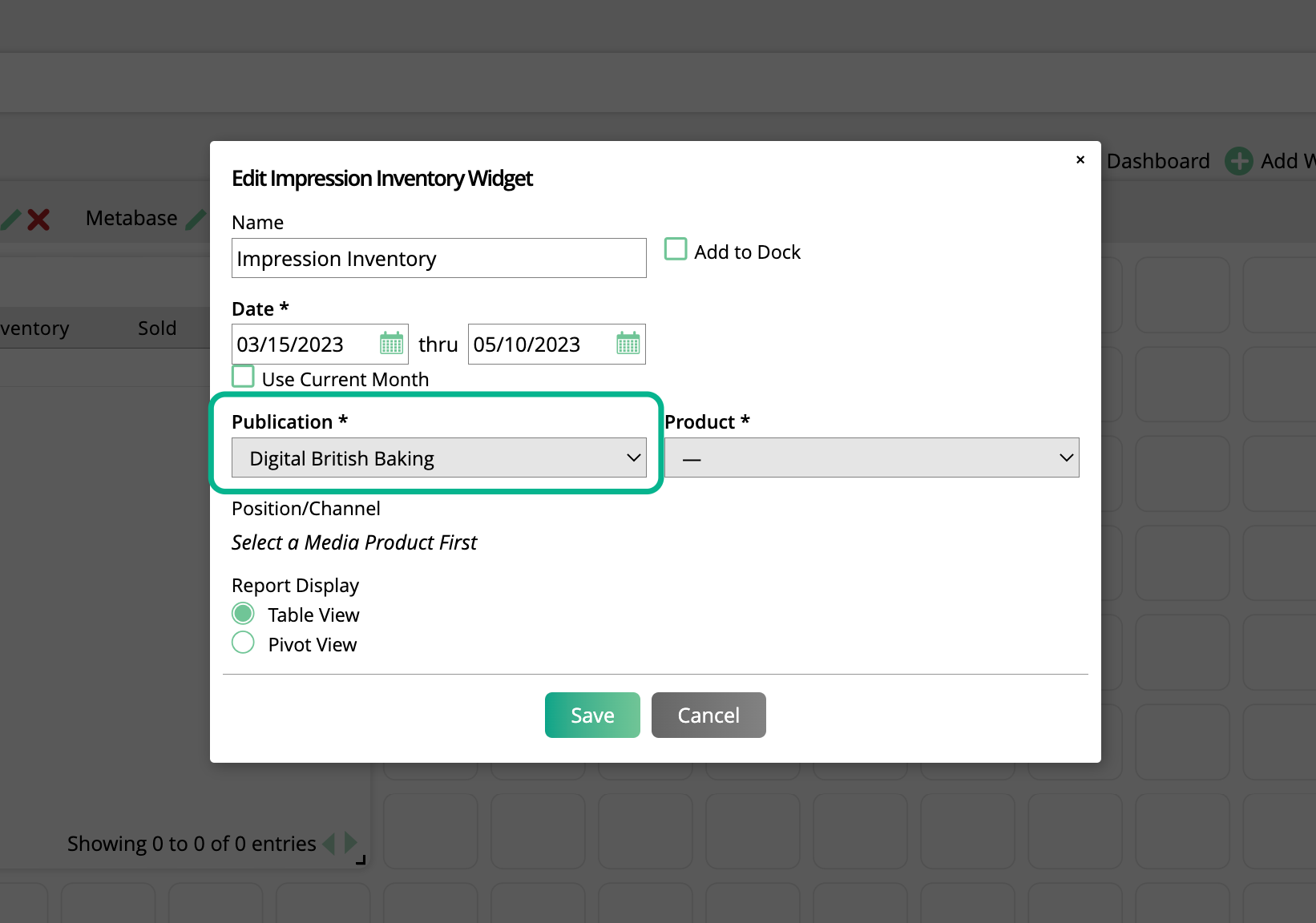Click the pencil icon beside Metabase tab
Screen dimensions: 1316x923
point(195,219)
